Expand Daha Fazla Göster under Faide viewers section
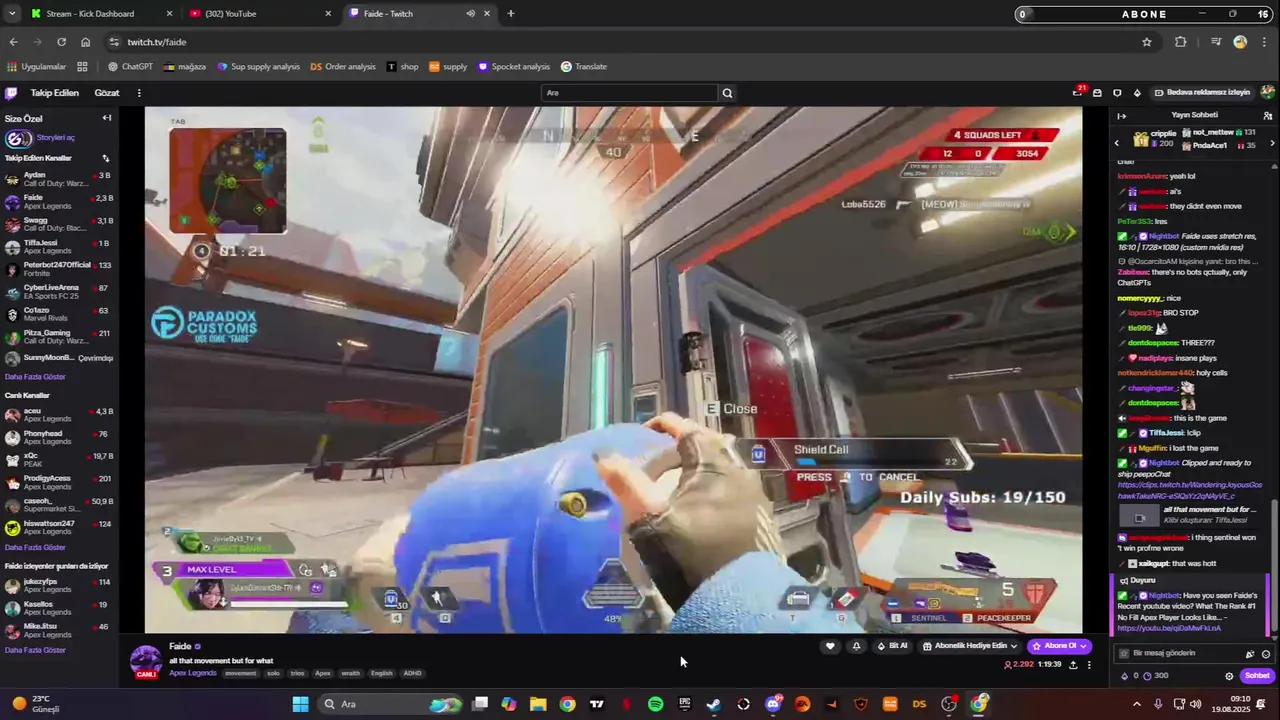This screenshot has width=1280, height=720. tap(35, 650)
